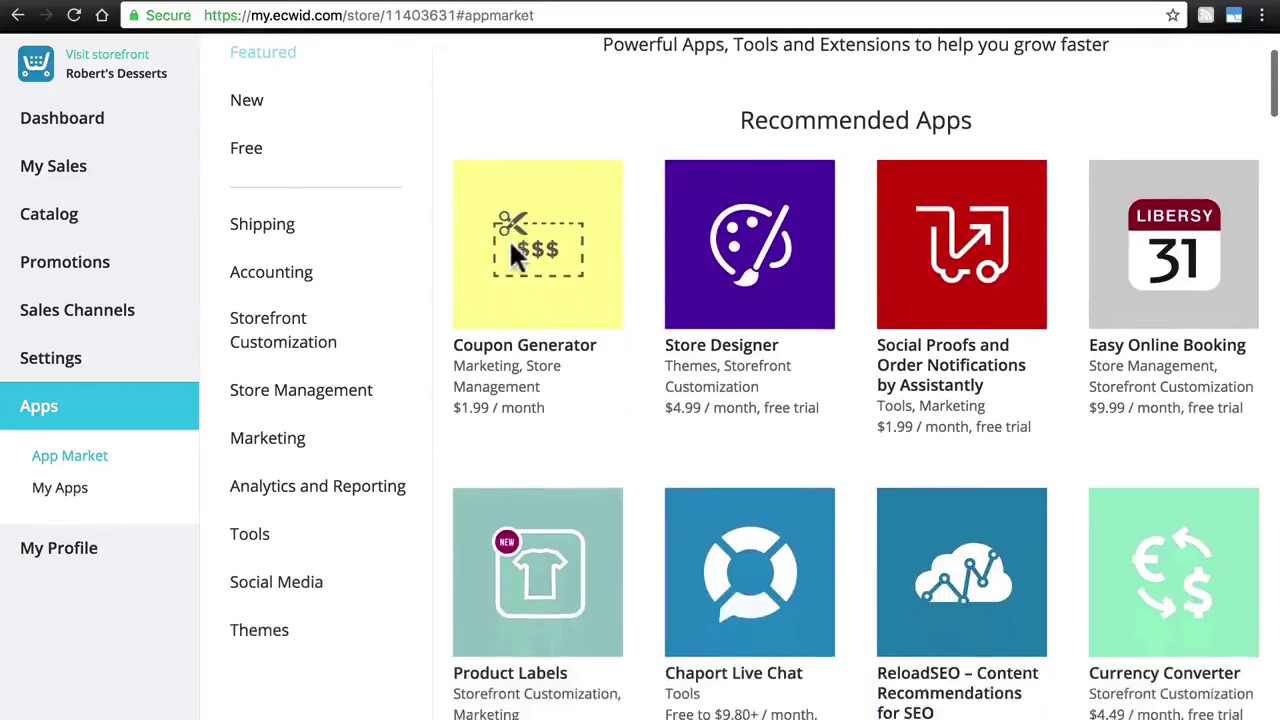This screenshot has height=720, width=1280.
Task: Go to the Dashboard section
Action: point(62,118)
